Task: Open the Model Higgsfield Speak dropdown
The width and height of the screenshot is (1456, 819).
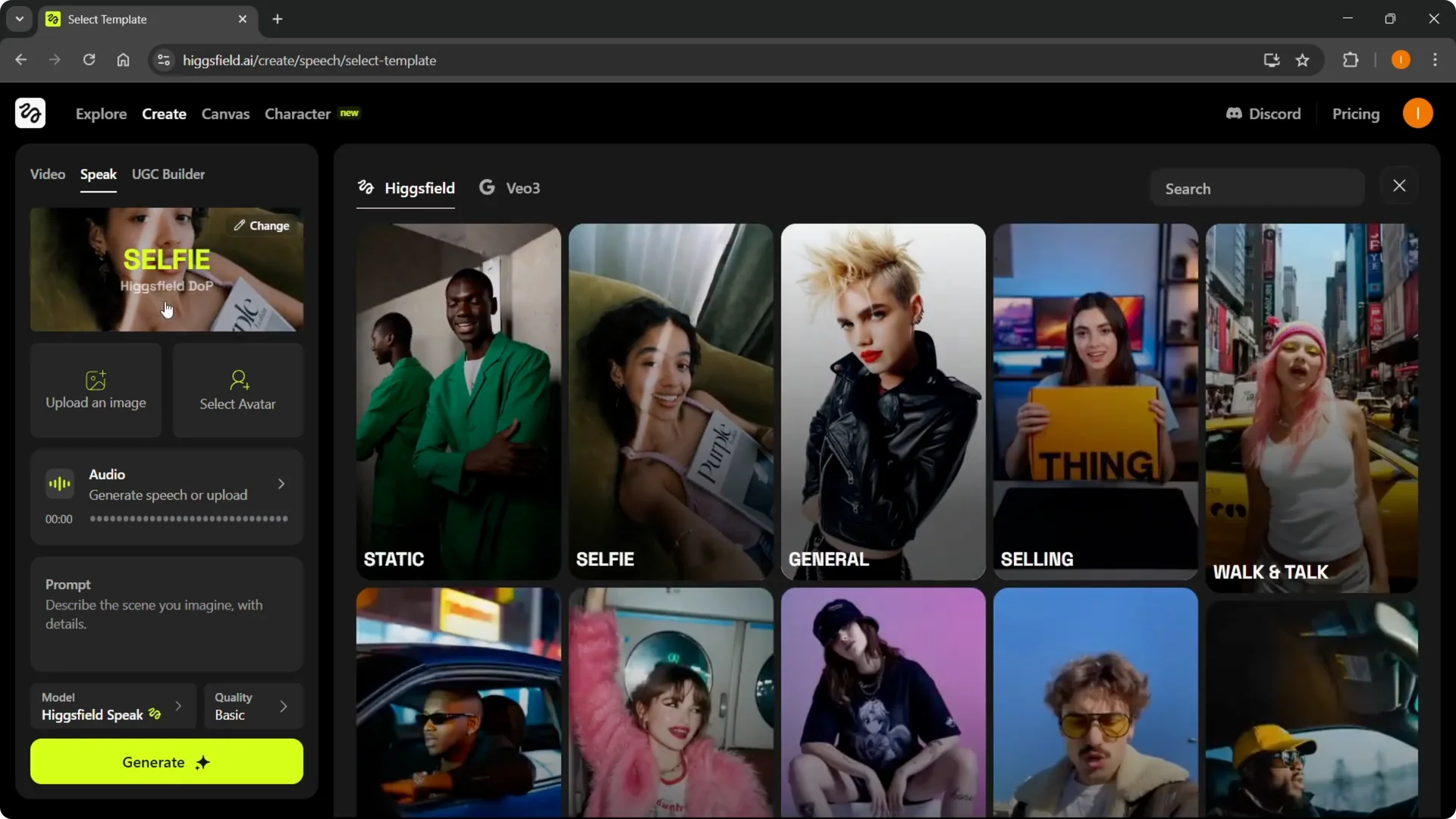Action: [112, 707]
